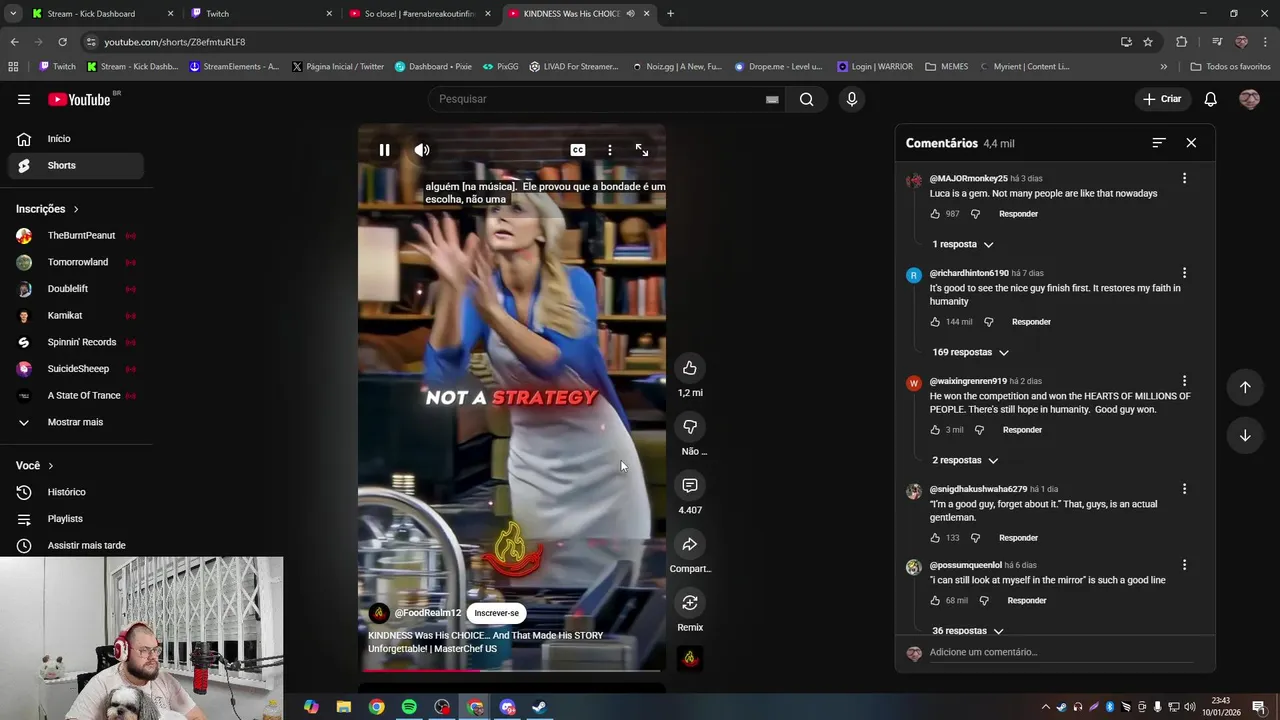Reply to the @possumqueenlol comment
Image resolution: width=1280 pixels, height=720 pixels.
point(1026,601)
